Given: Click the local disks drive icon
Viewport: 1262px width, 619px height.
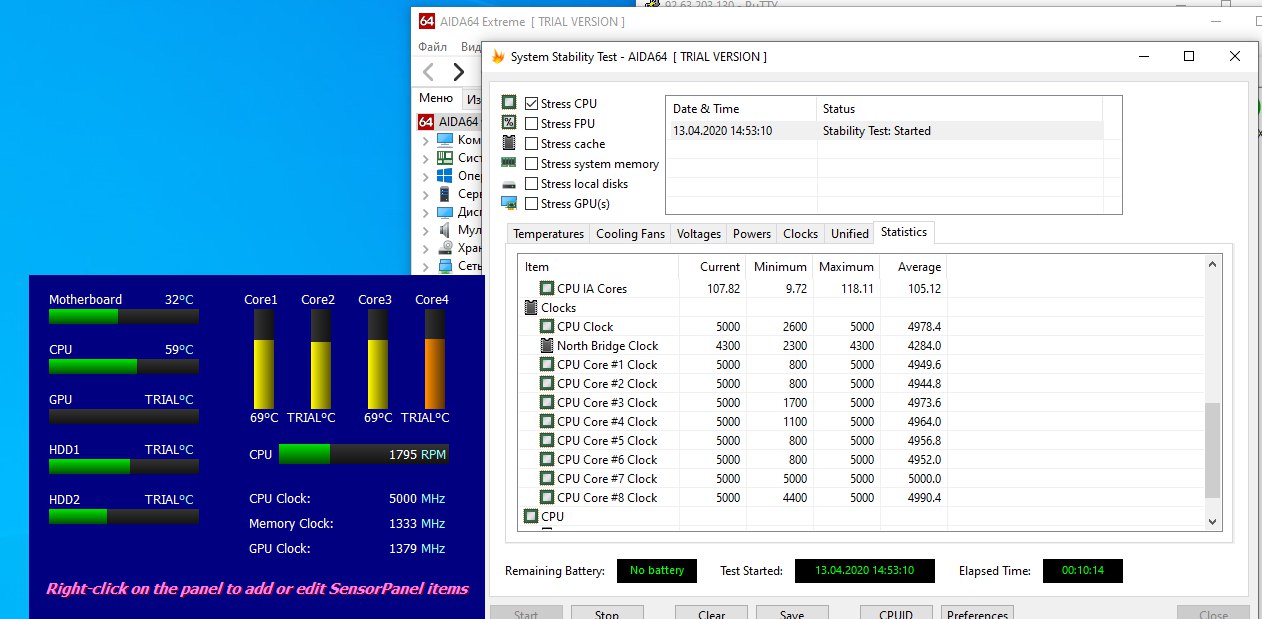Looking at the screenshot, I should [509, 184].
